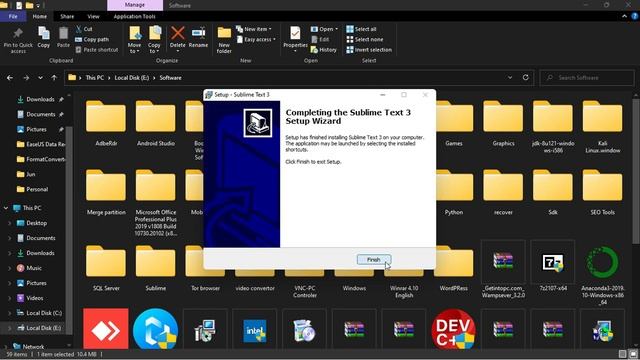Select the AdbeRdr folder
This screenshot has width=640, height=360.
[106, 123]
